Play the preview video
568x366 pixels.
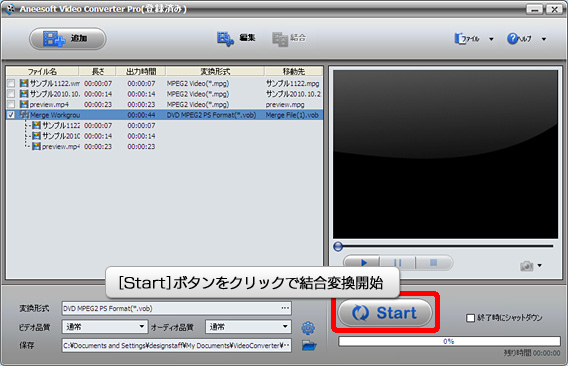point(362,262)
